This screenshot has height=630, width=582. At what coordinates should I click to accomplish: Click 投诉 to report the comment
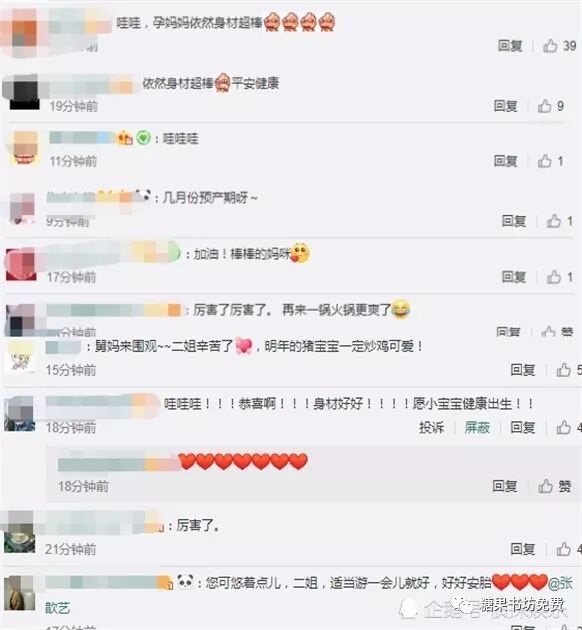(431, 428)
